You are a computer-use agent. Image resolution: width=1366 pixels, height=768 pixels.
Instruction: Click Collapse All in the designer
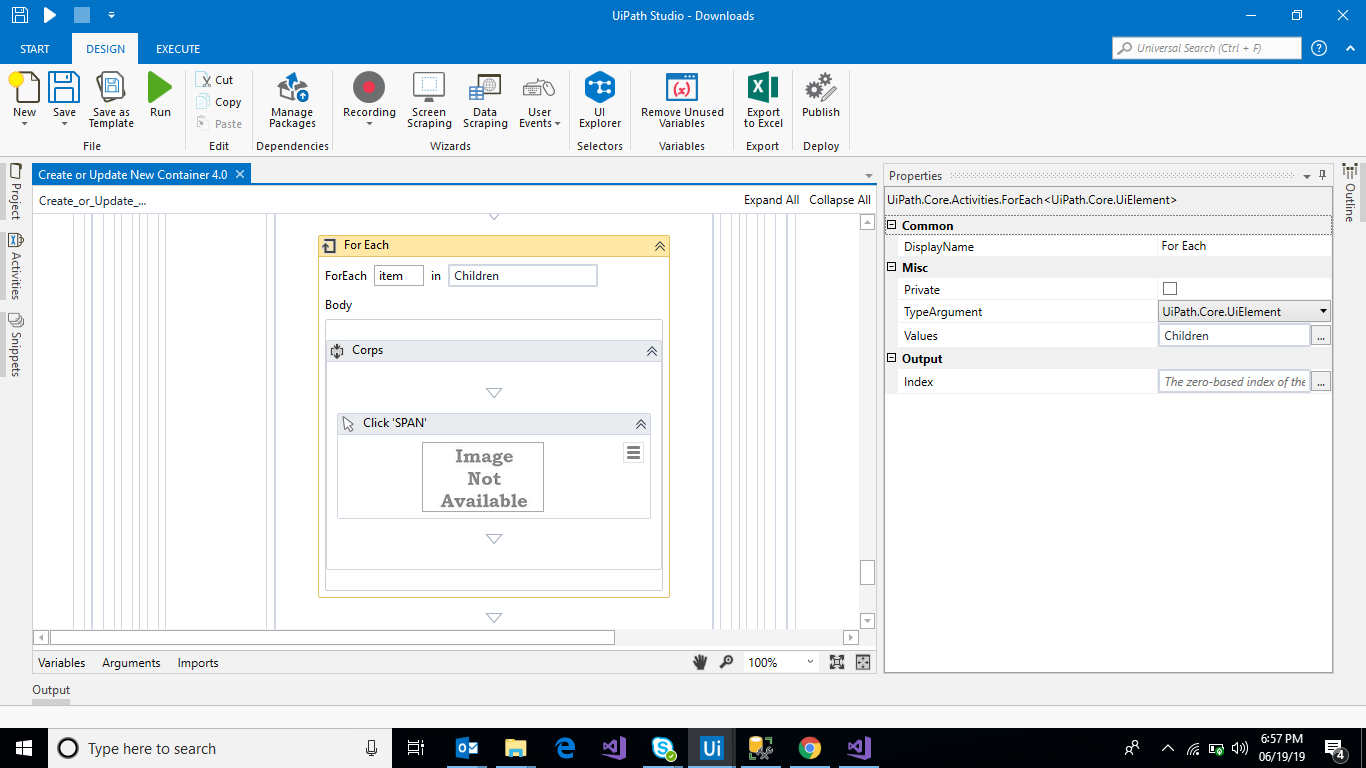click(x=839, y=200)
